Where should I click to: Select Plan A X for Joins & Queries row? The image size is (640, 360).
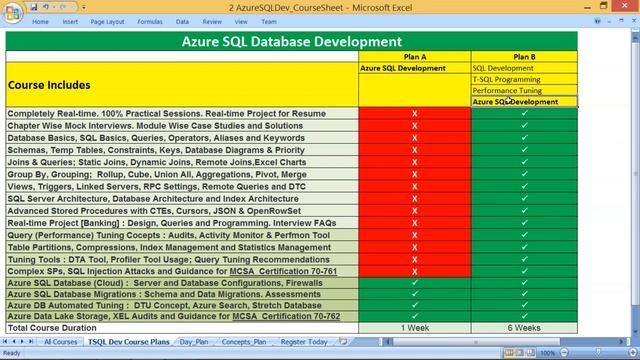coord(415,162)
